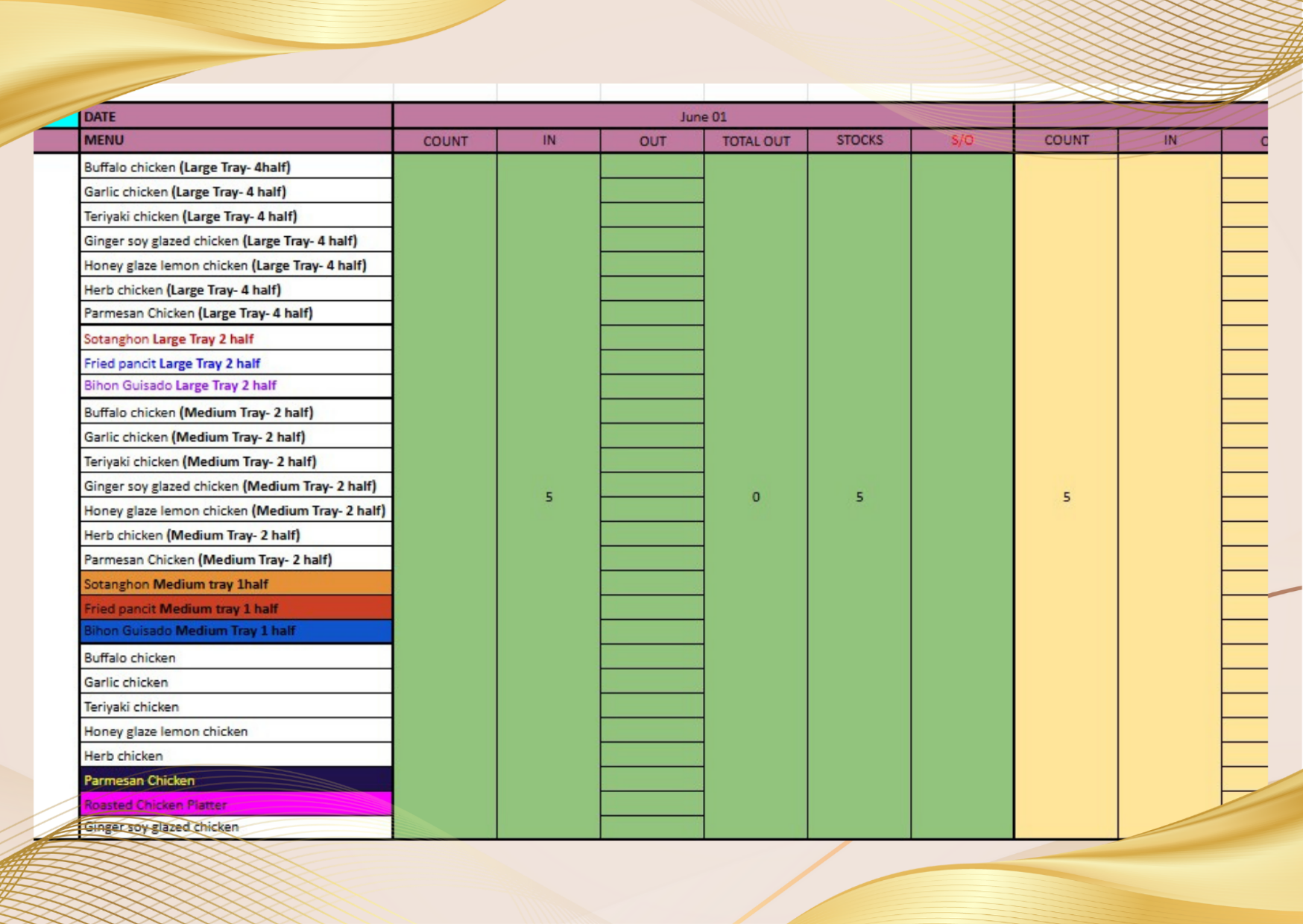The width and height of the screenshot is (1303, 924).
Task: Click the TOTAL OUT column header
Action: (x=755, y=141)
